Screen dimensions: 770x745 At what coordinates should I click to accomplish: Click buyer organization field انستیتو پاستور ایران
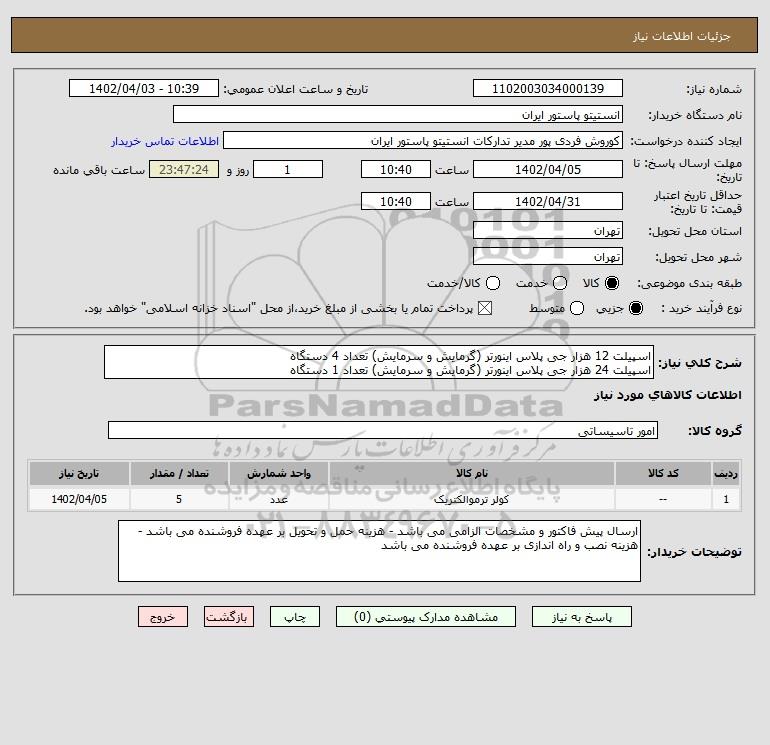(x=398, y=114)
